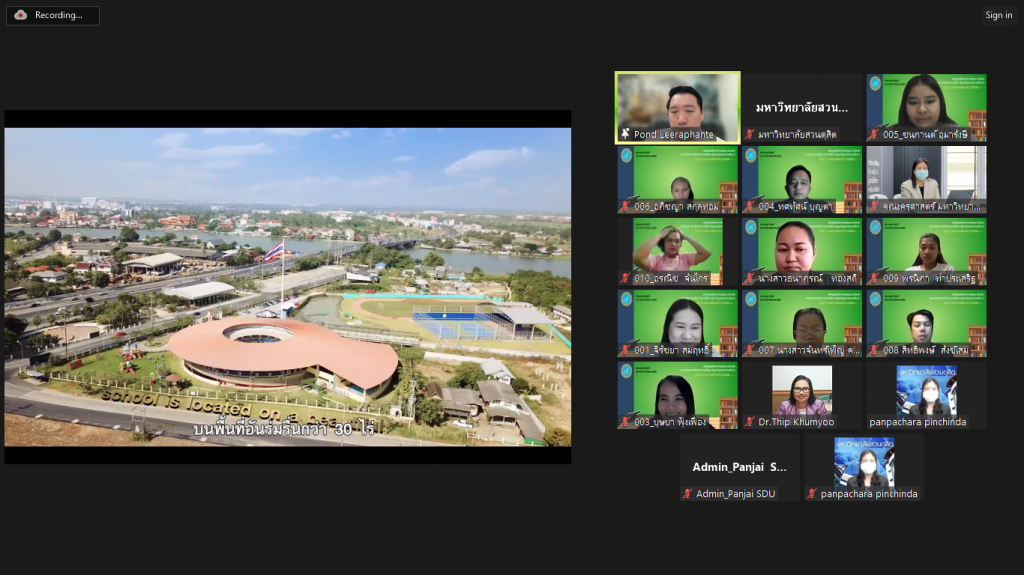The width and height of the screenshot is (1024, 575).
Task: Click muted mic icon on the 003_ participant
Action: click(x=624, y=422)
